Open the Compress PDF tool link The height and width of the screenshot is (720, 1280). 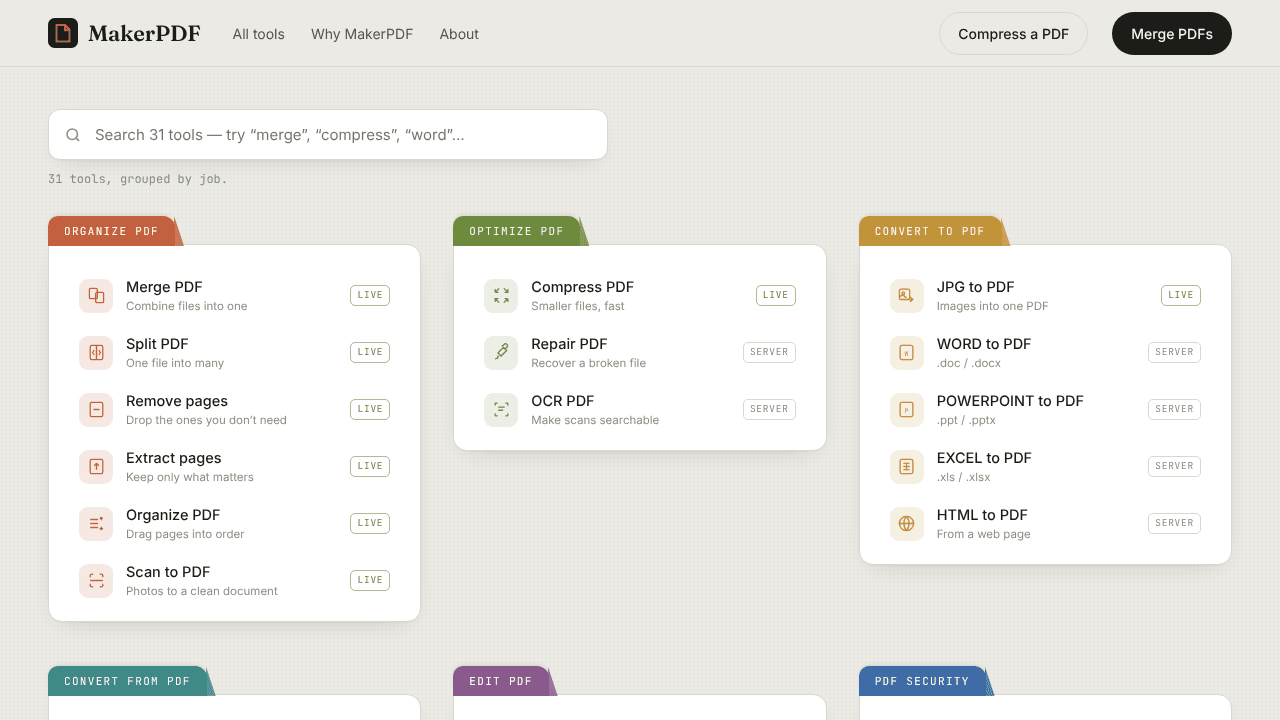(583, 287)
